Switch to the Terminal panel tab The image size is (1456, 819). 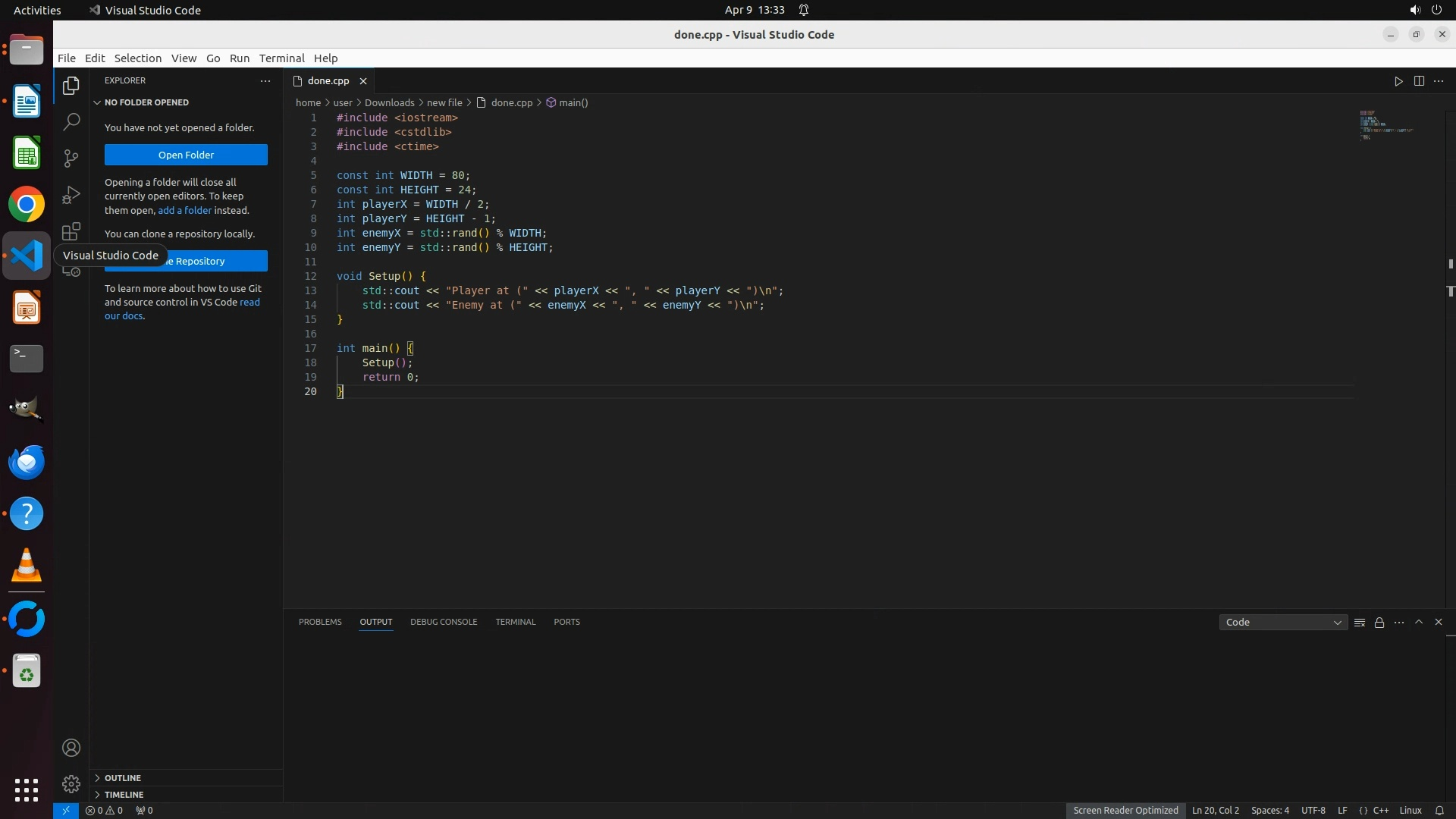[x=515, y=622]
